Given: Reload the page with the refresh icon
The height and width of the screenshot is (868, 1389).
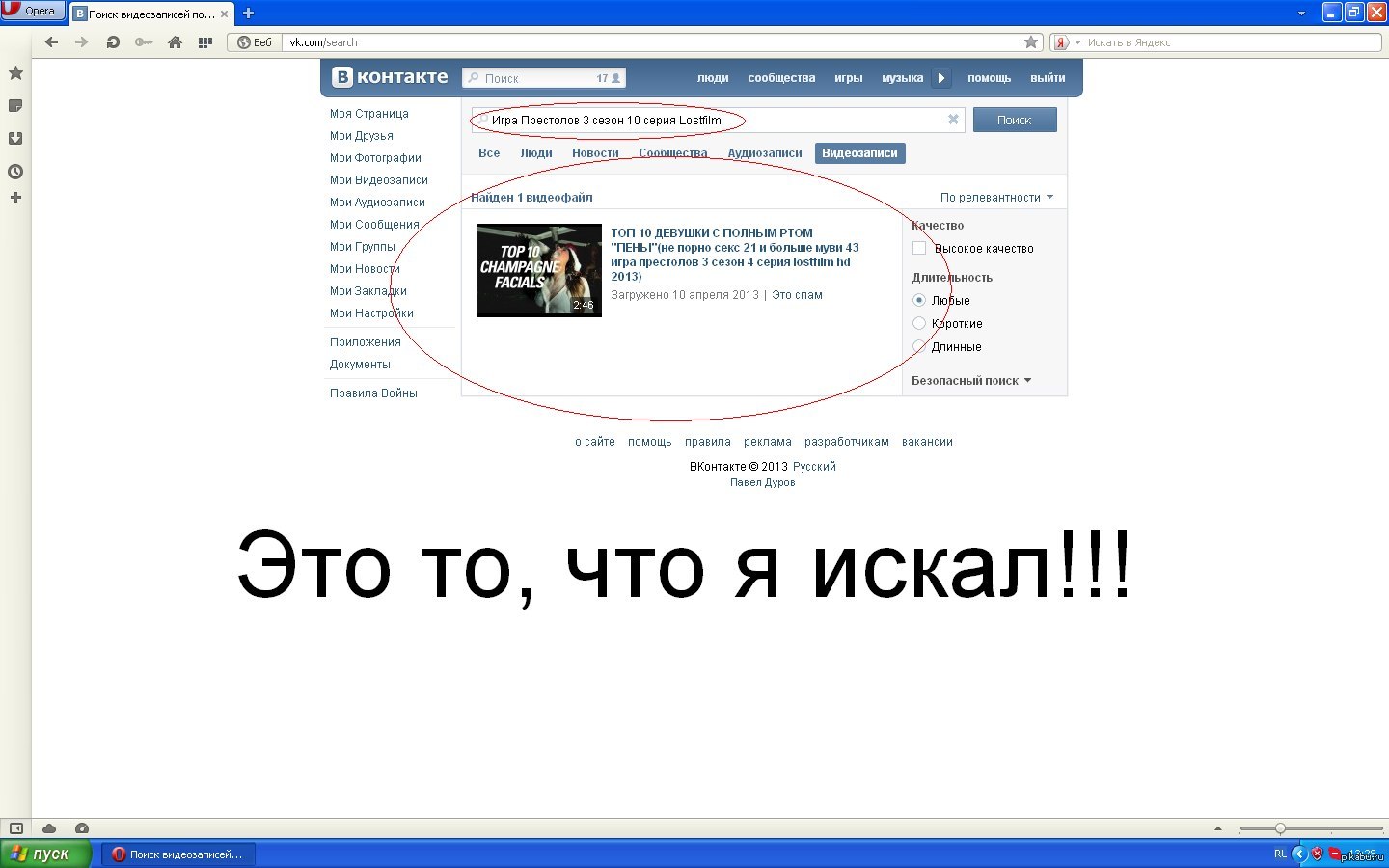Looking at the screenshot, I should pyautogui.click(x=113, y=42).
